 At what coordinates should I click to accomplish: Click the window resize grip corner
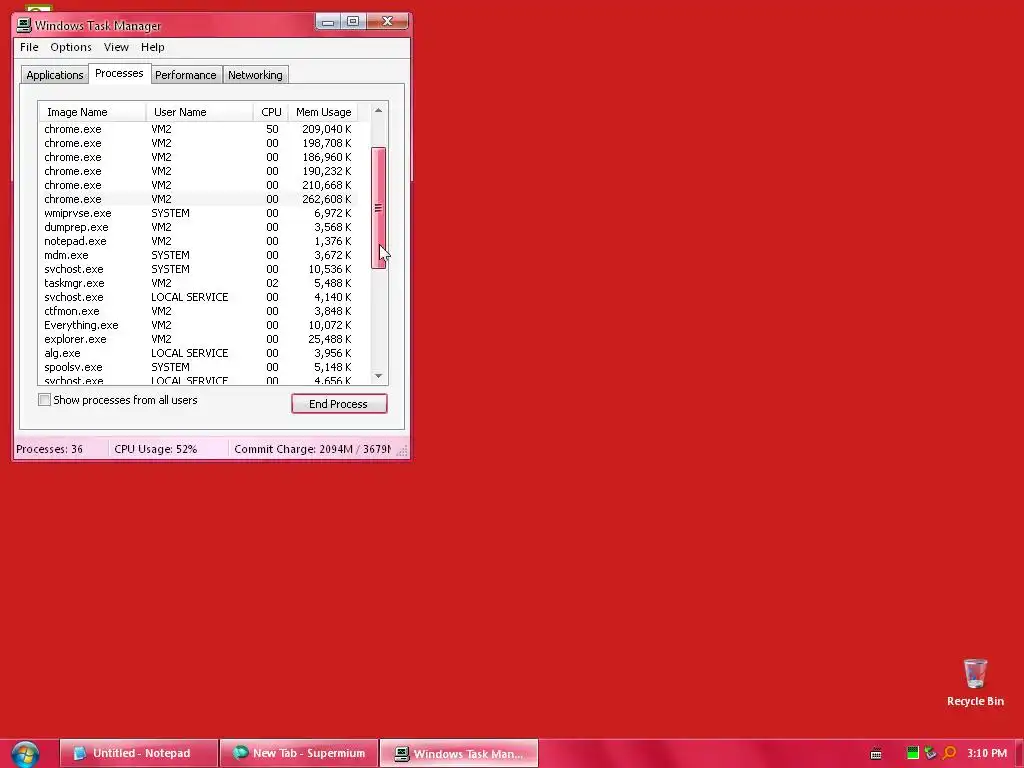click(x=402, y=451)
